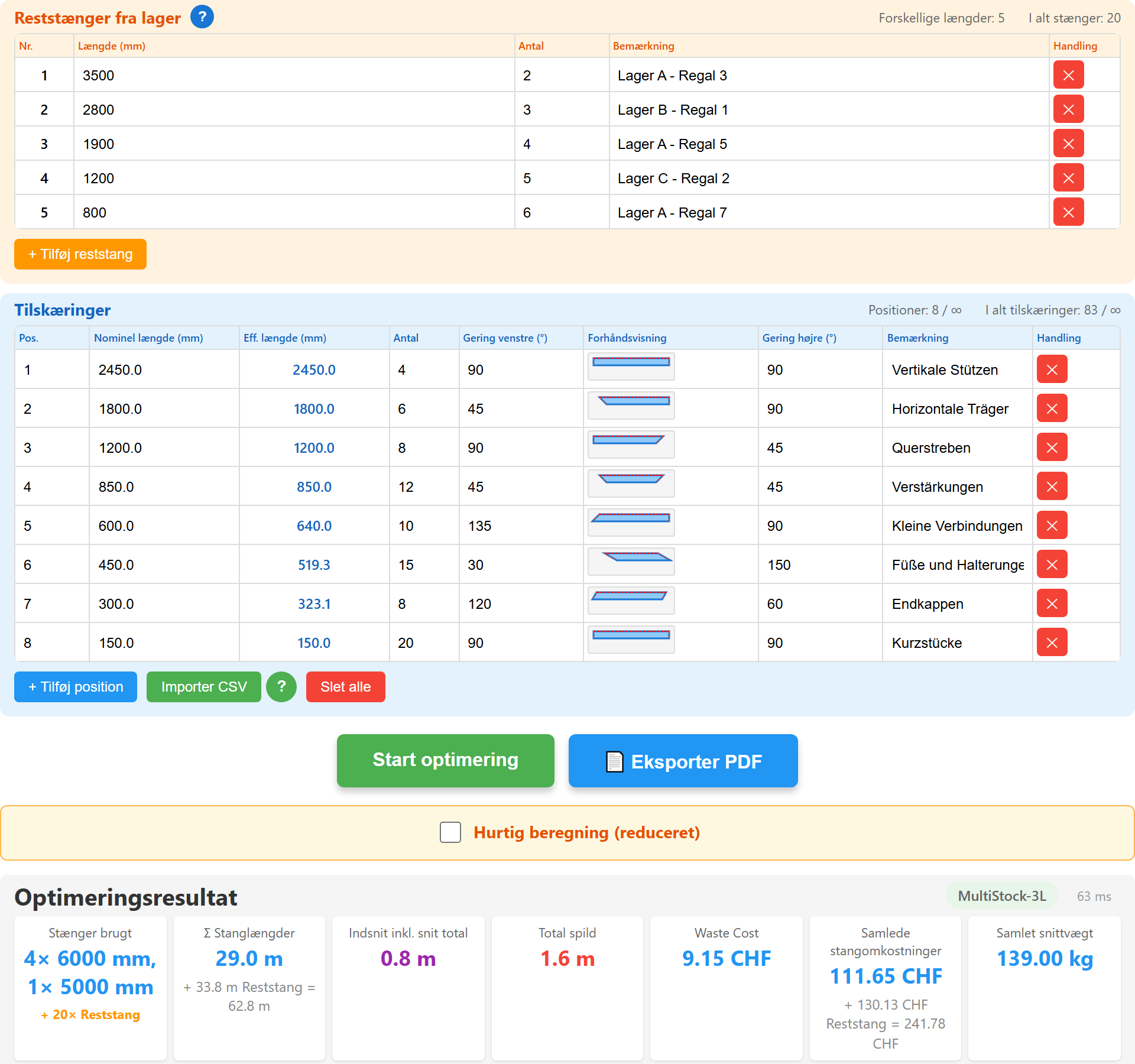
Task: Delete the Kleine Verbindungen cut row
Action: tap(1052, 525)
